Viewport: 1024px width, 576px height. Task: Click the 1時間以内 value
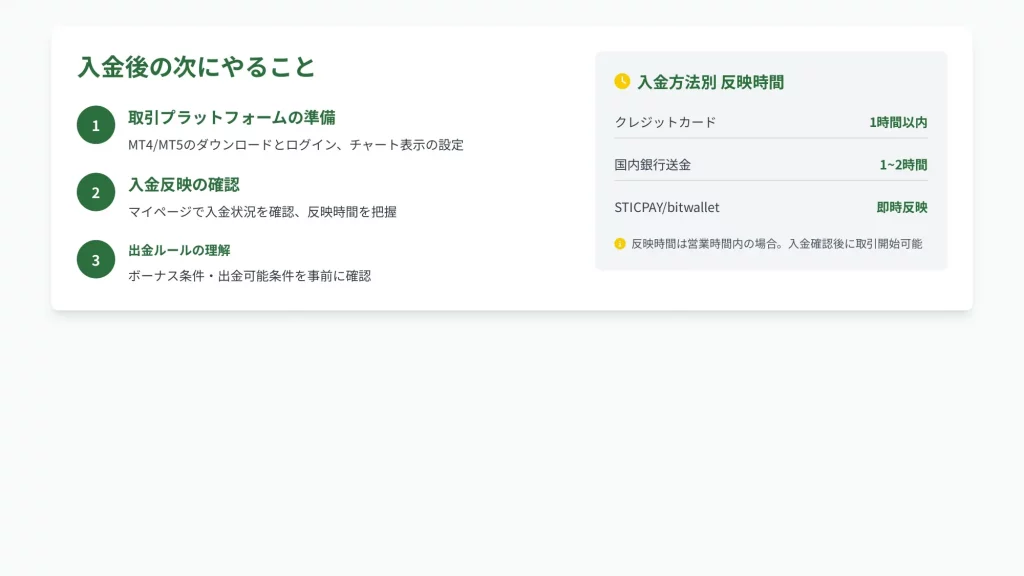(898, 122)
